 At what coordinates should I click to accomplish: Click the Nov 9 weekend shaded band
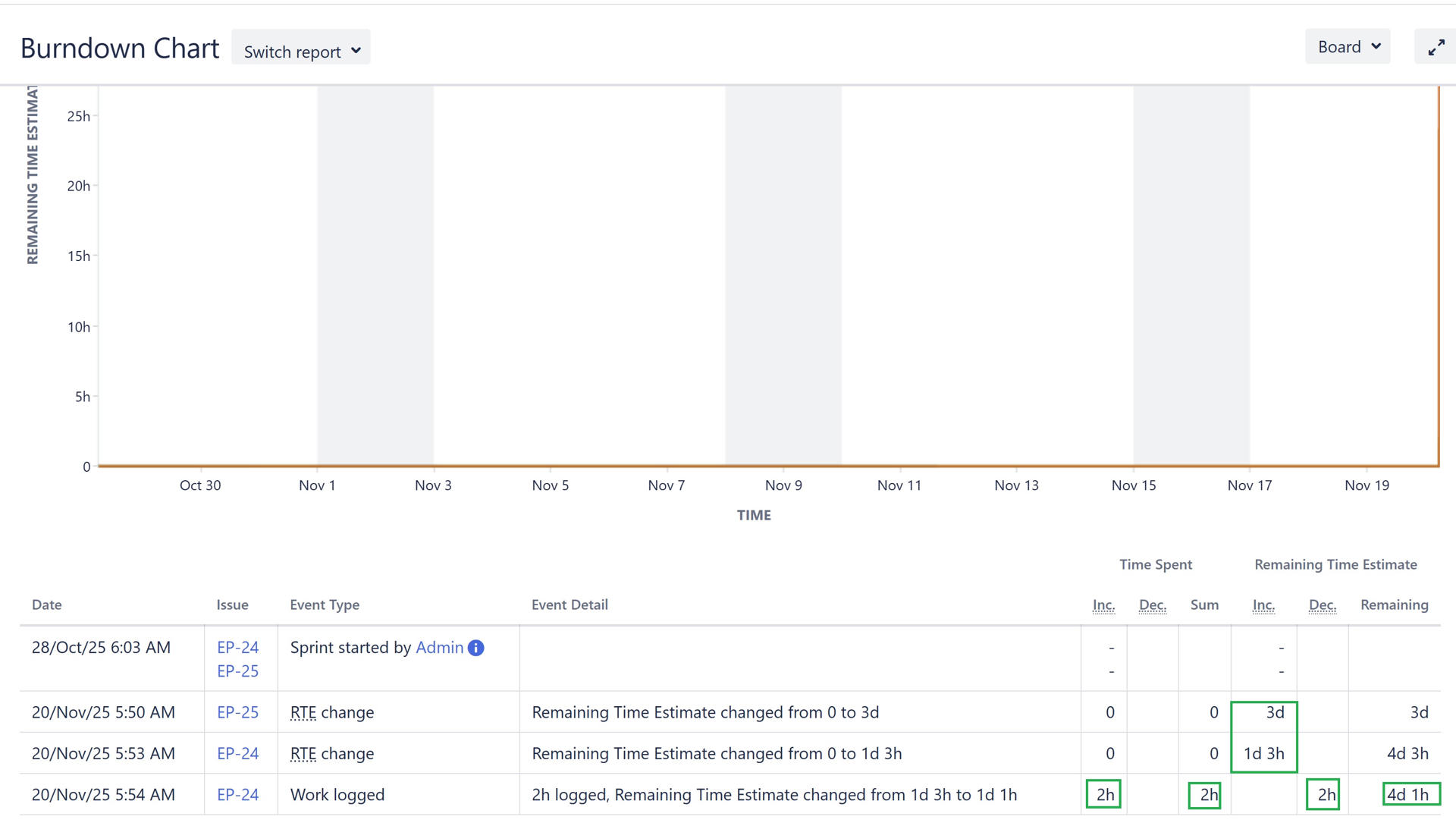pos(783,273)
